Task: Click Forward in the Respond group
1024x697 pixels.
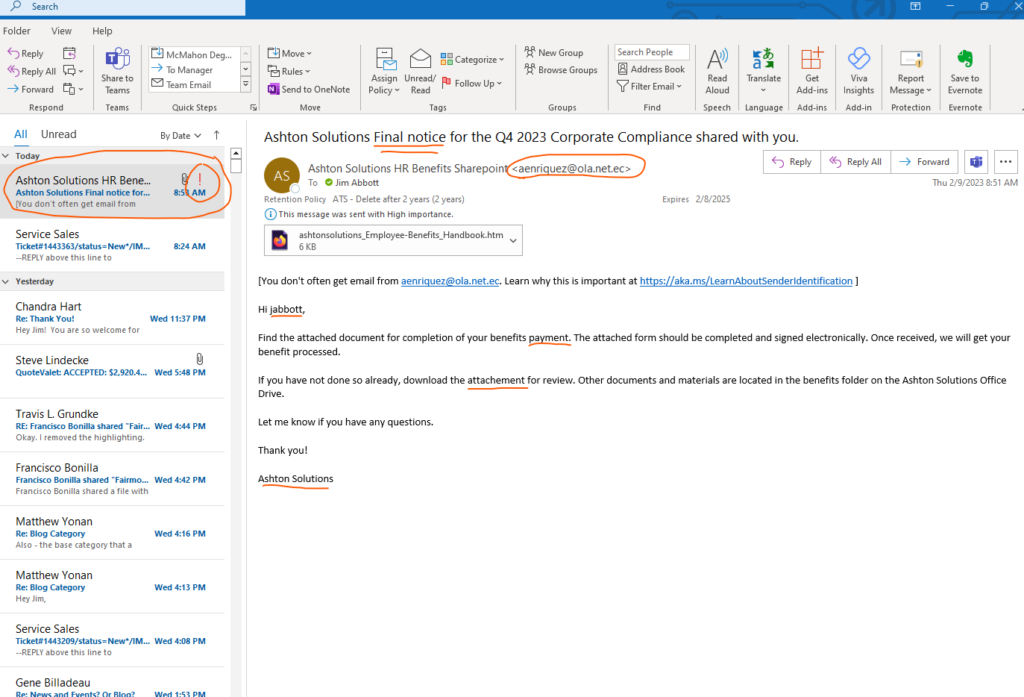Action: tap(30, 89)
